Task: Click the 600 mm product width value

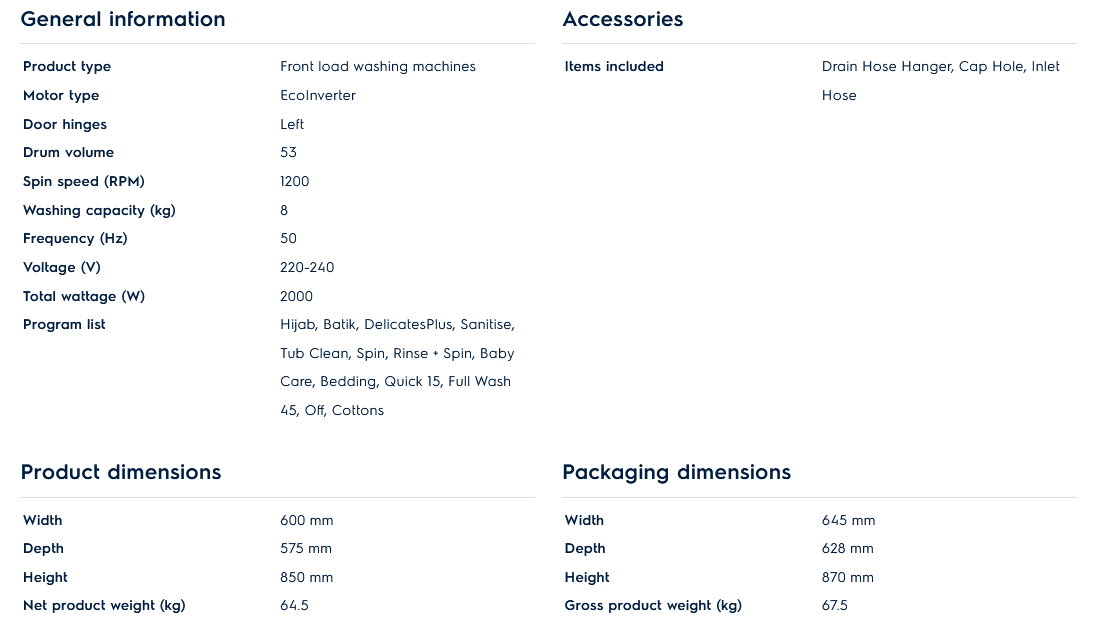Action: 307,521
